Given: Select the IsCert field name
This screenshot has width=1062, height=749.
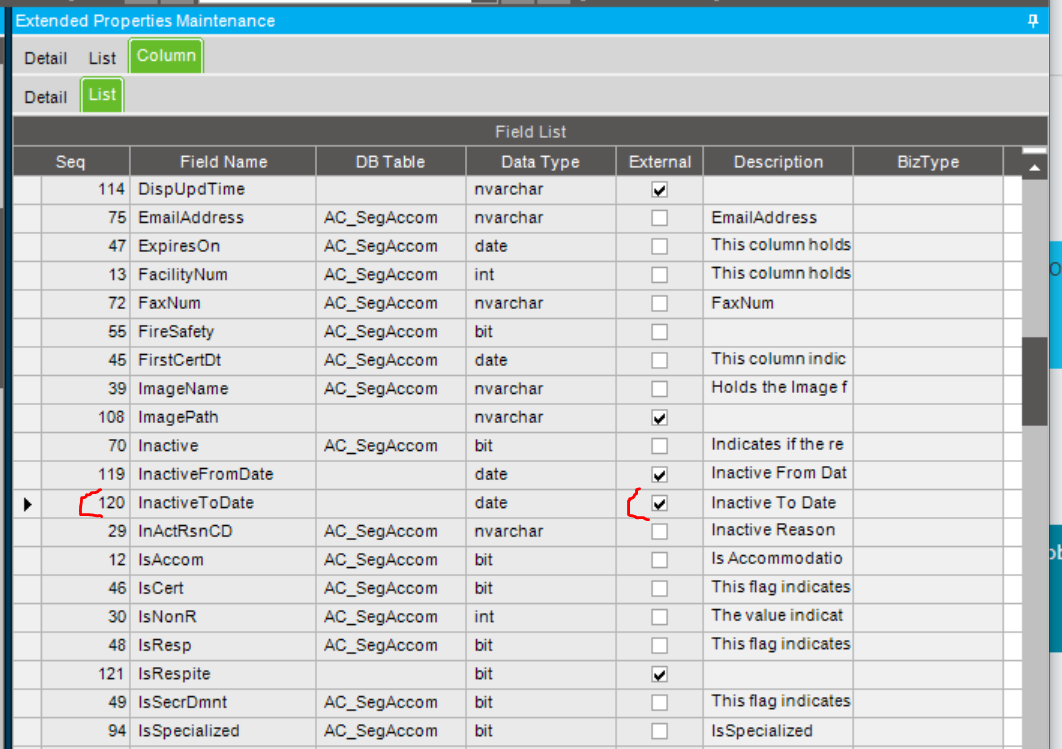Looking at the screenshot, I should click(x=223, y=588).
